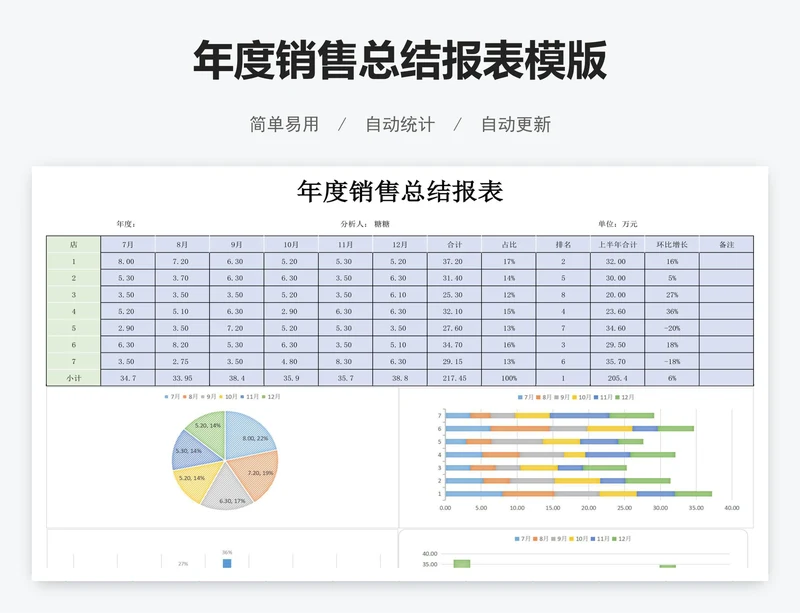Select the 简单易用 subtitle text
This screenshot has width=800, height=613.
(284, 125)
